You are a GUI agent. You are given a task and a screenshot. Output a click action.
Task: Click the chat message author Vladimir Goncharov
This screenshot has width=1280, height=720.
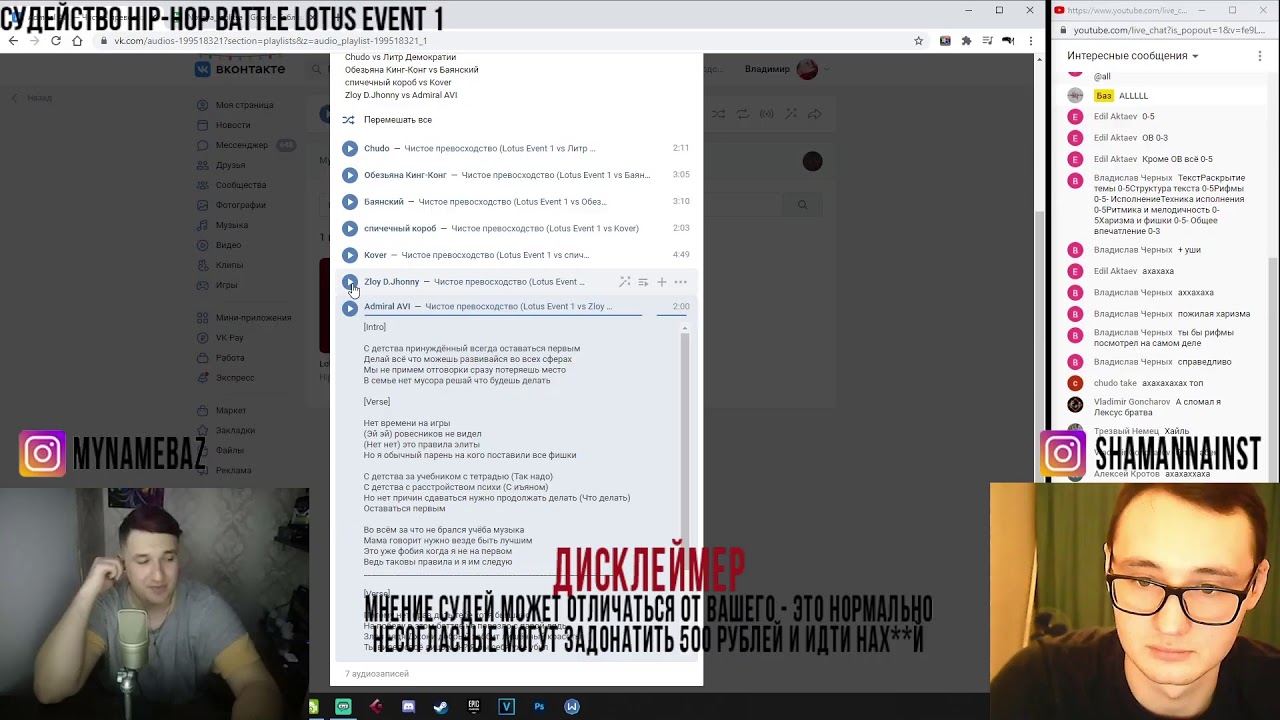click(1132, 402)
